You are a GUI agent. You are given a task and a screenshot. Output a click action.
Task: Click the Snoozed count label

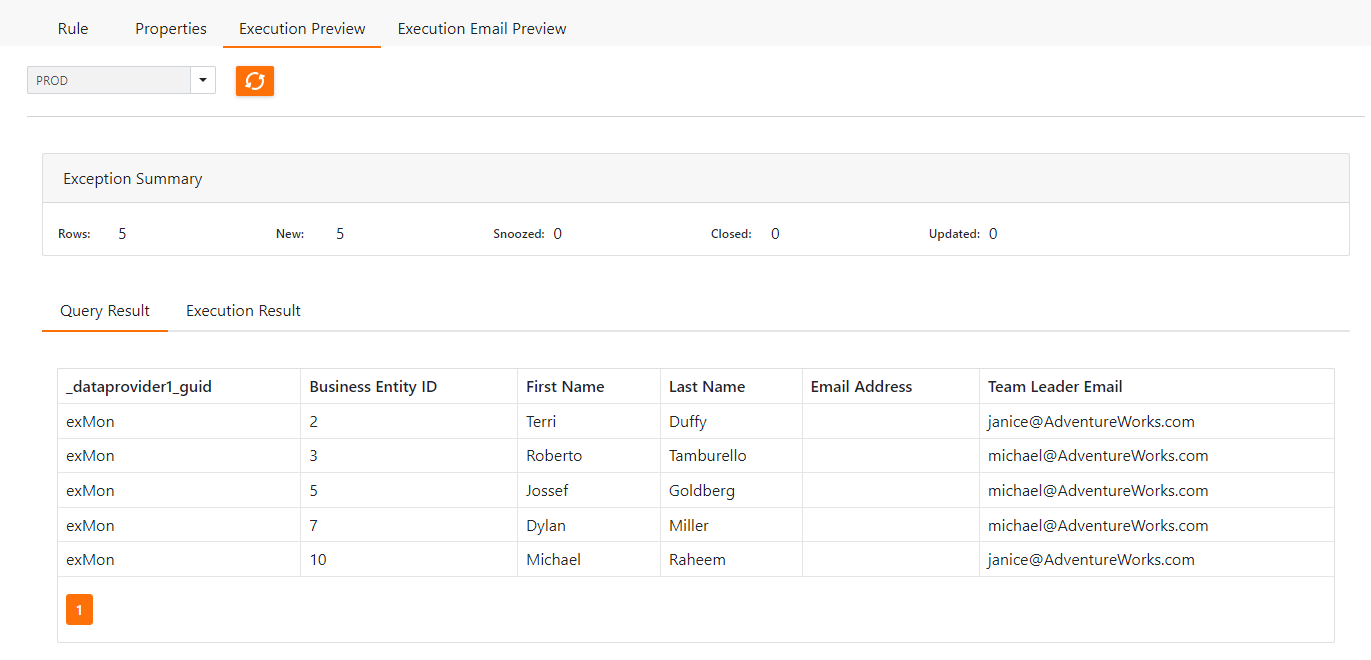click(519, 234)
